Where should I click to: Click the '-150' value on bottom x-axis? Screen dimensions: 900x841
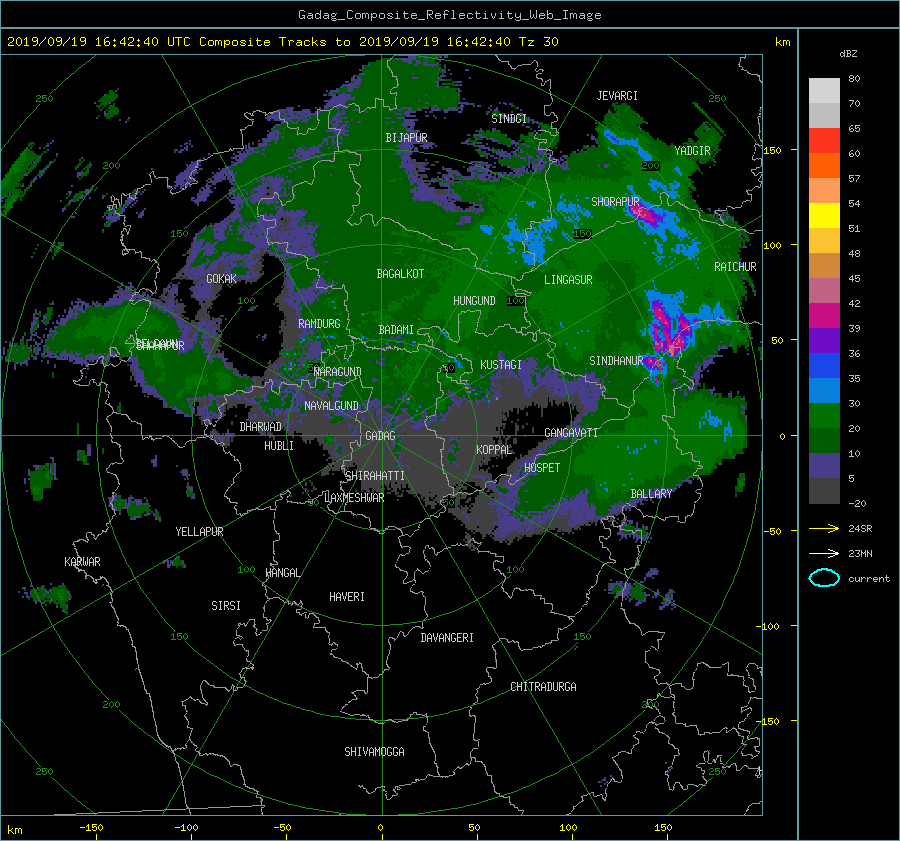click(91, 828)
